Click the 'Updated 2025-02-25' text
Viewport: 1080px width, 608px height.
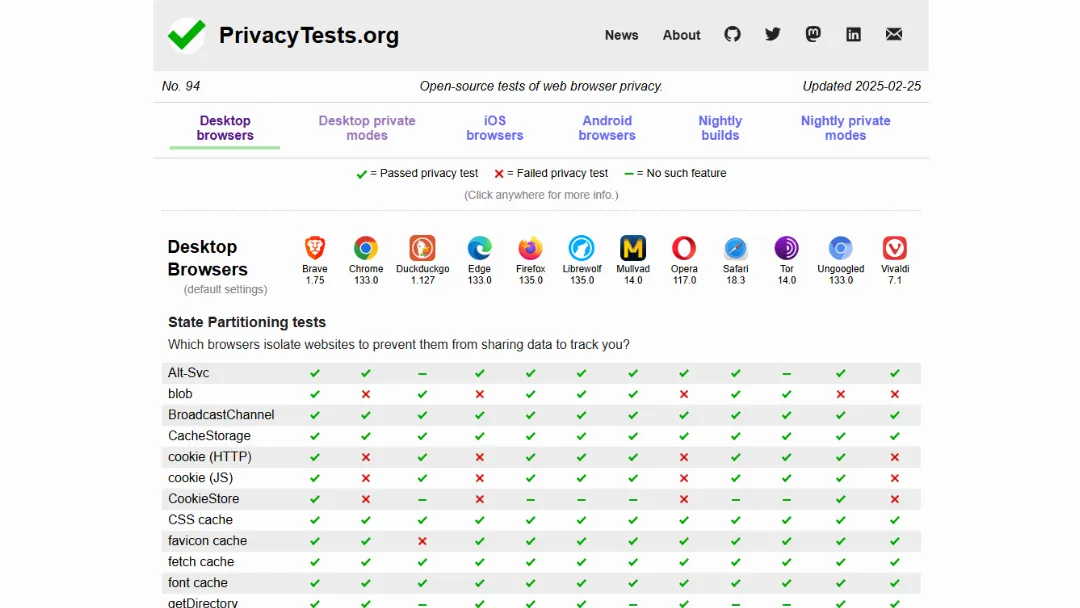click(x=861, y=86)
